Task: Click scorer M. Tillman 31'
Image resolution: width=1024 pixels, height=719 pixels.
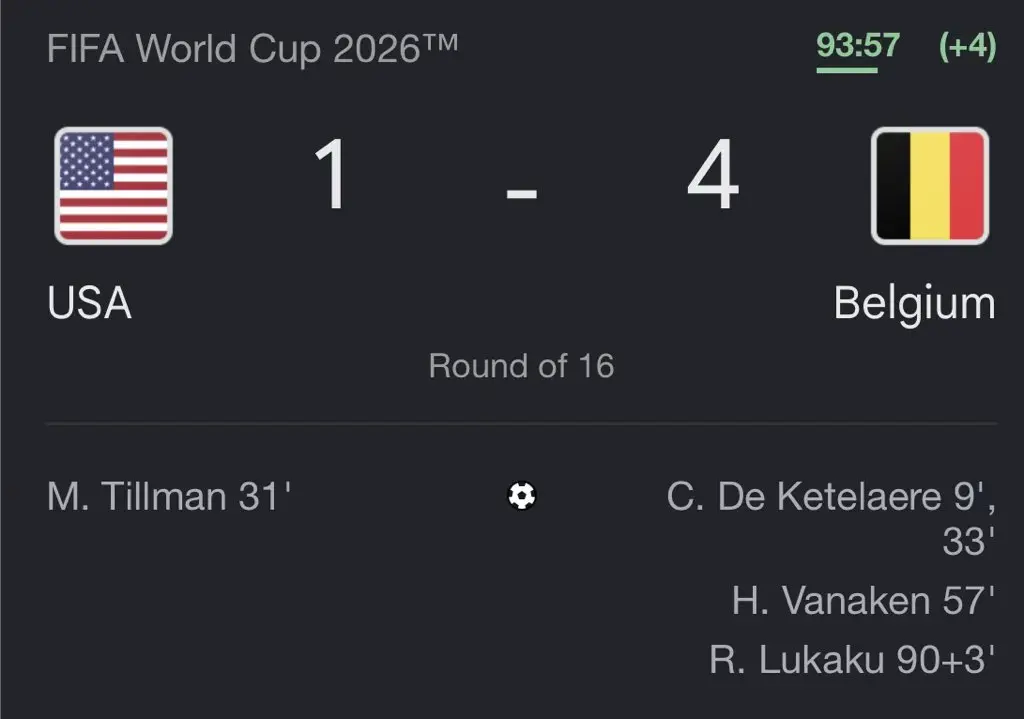Action: [169, 496]
